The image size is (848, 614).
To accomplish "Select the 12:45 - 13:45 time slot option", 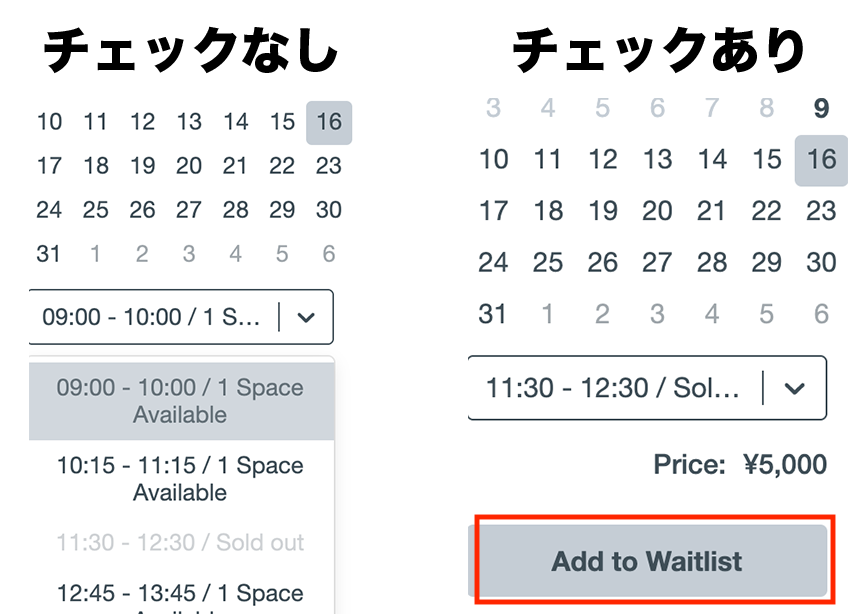I will [180, 596].
